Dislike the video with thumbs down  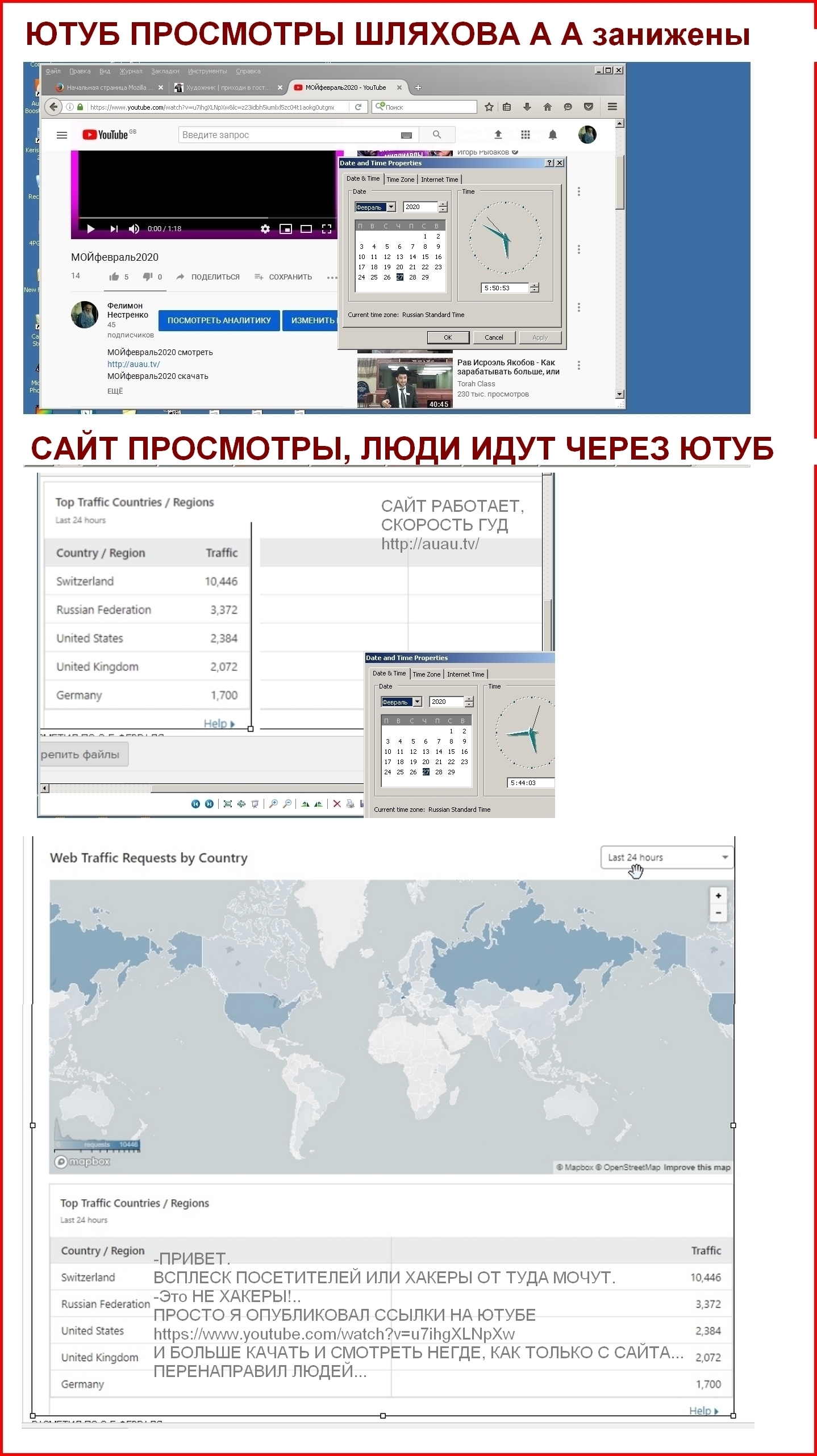pyautogui.click(x=148, y=277)
